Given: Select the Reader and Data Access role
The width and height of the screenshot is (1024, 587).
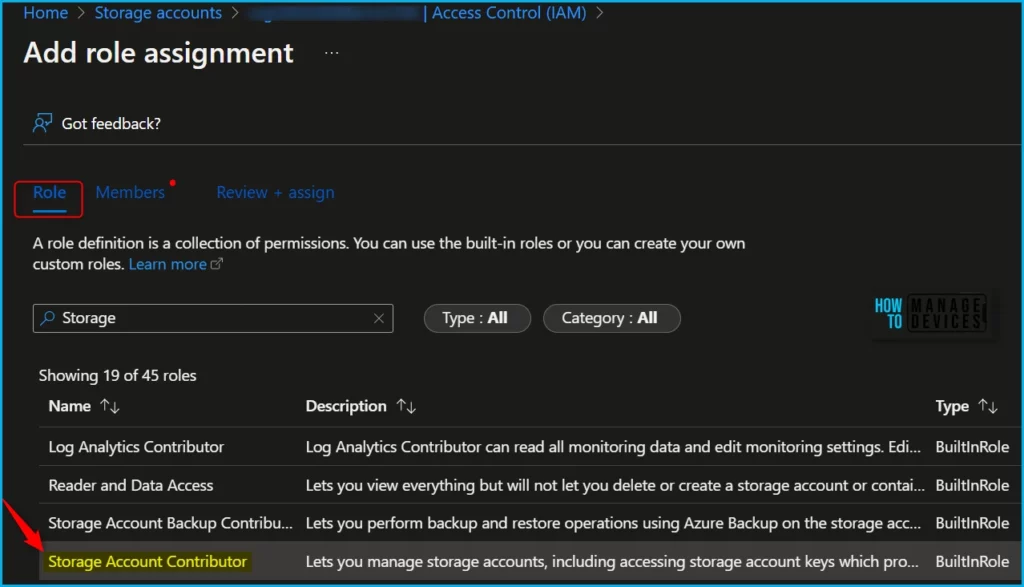Looking at the screenshot, I should click(131, 485).
